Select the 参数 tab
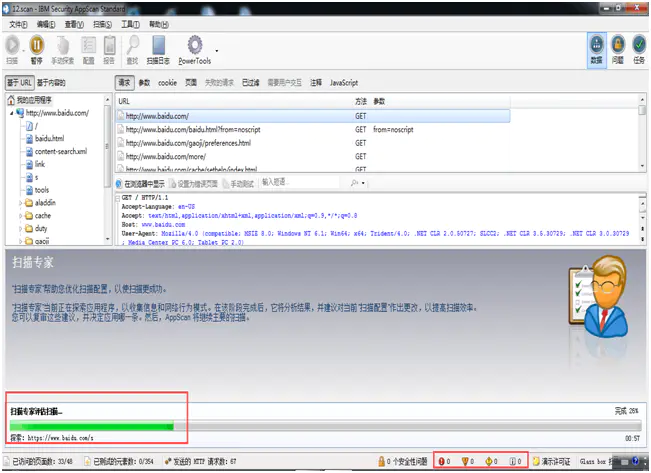651x473 pixels. click(144, 83)
